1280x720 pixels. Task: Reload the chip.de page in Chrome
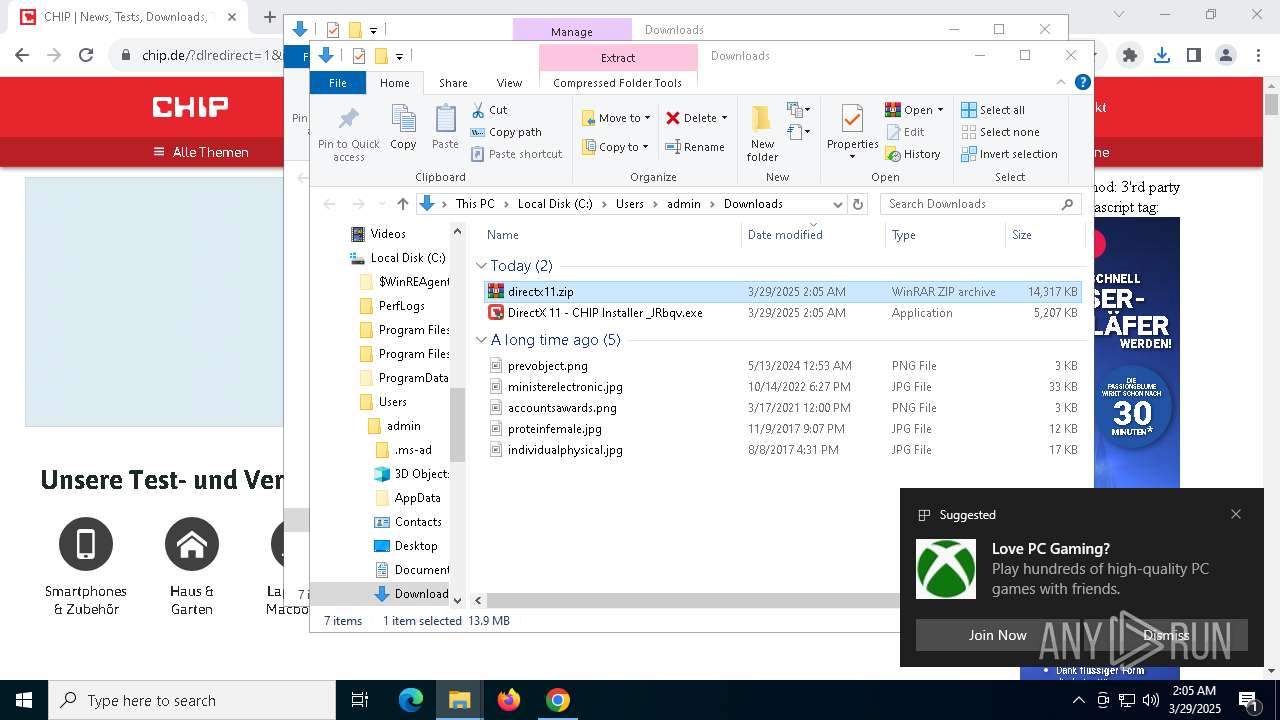pyautogui.click(x=86, y=56)
